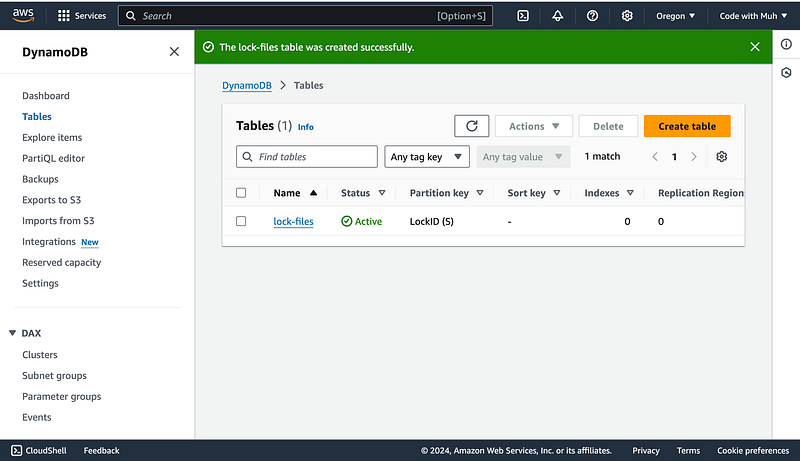Open the notifications bell

click(558, 16)
